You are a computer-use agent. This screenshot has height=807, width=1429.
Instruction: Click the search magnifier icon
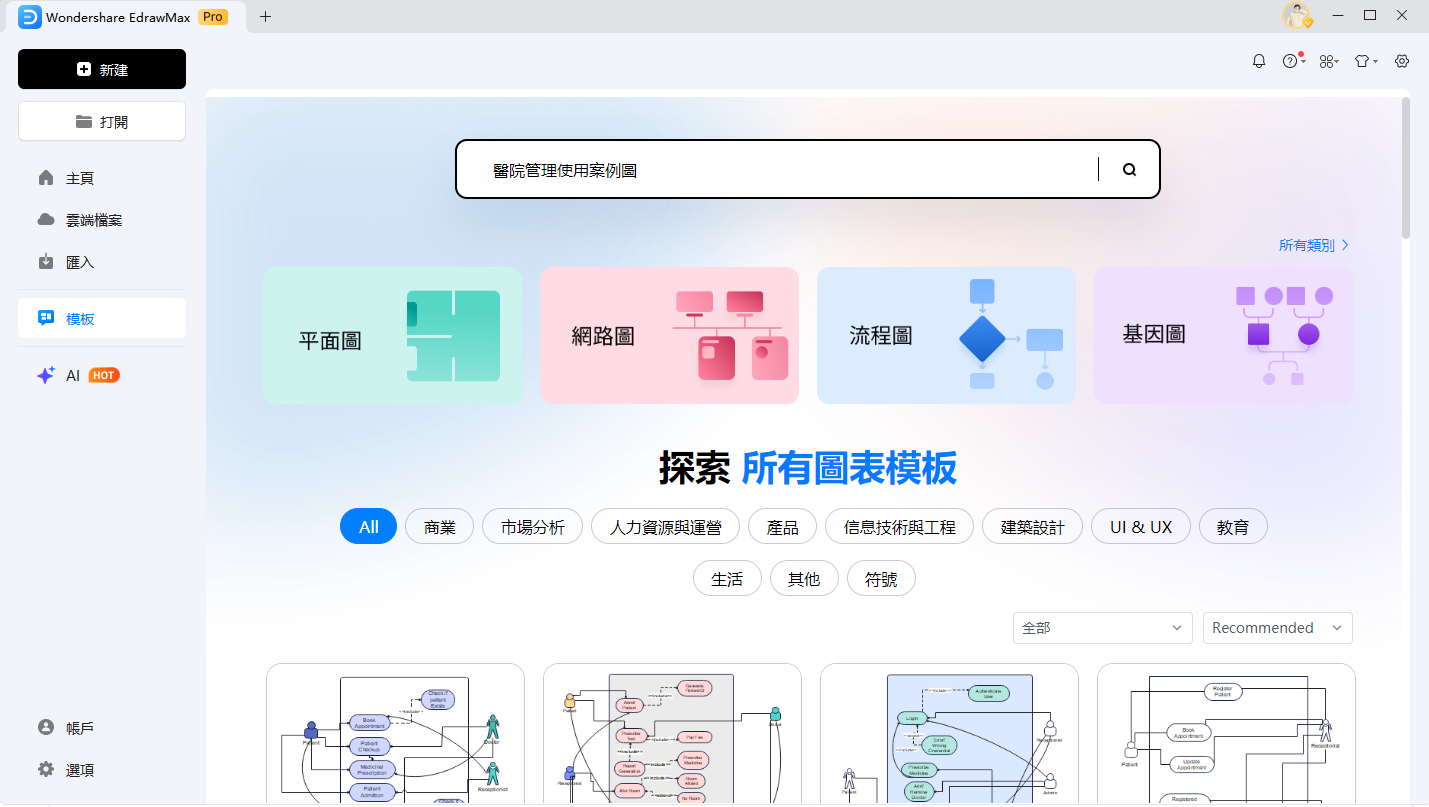pos(1129,170)
